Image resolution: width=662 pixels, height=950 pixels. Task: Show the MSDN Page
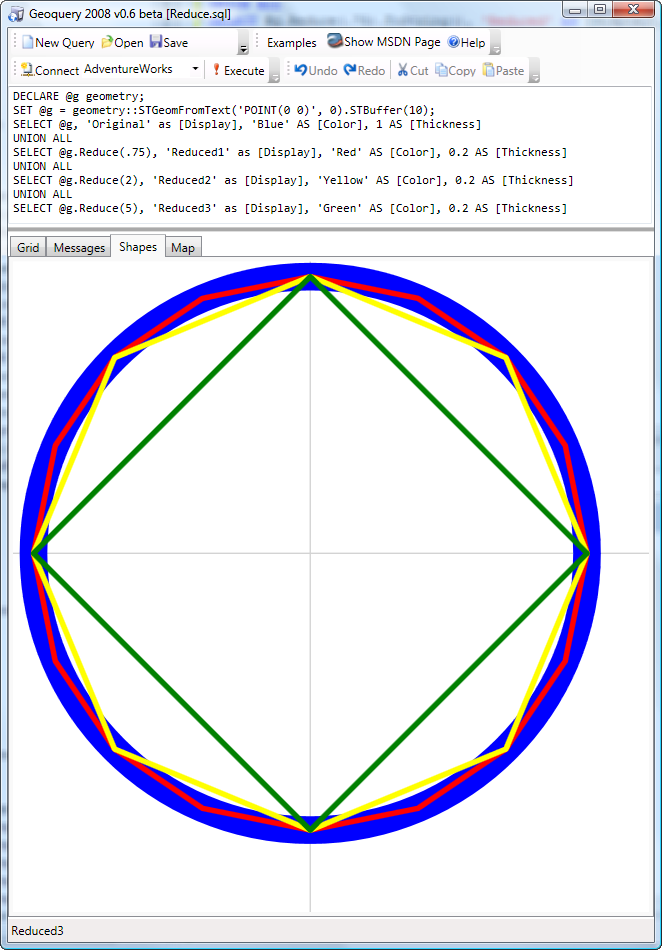pos(384,41)
